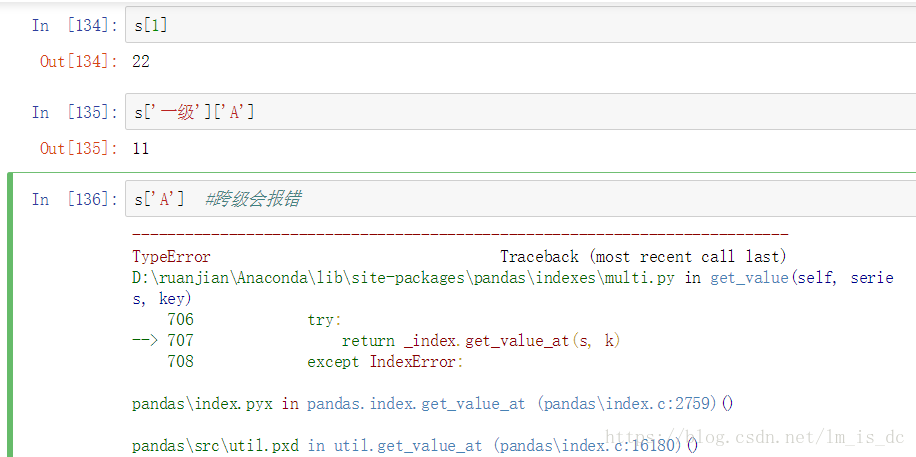The width and height of the screenshot is (916, 457).
Task: Click the Out[135] prompt label
Action: tap(78, 148)
